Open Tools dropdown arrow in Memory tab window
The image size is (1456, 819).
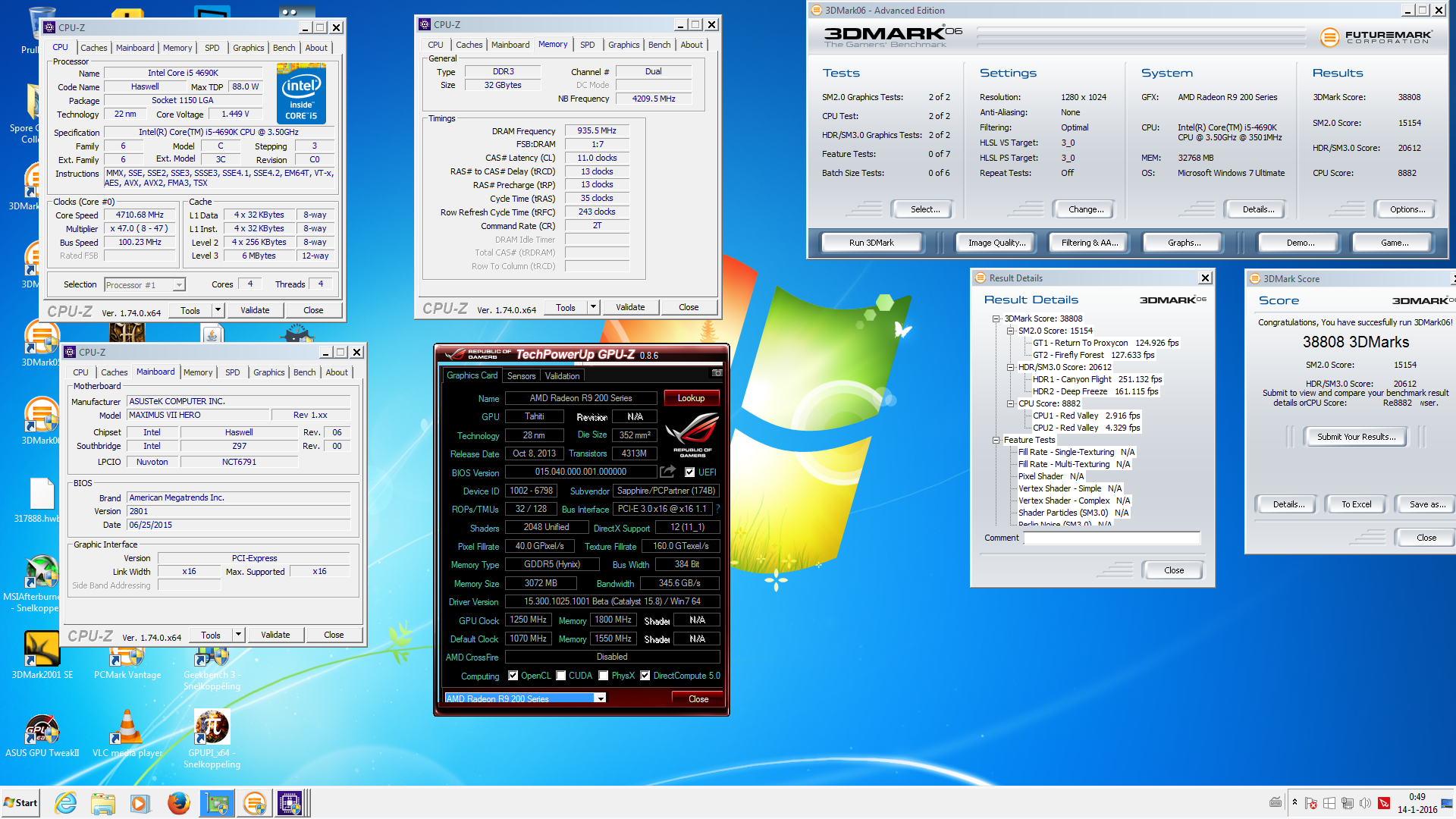pos(593,307)
